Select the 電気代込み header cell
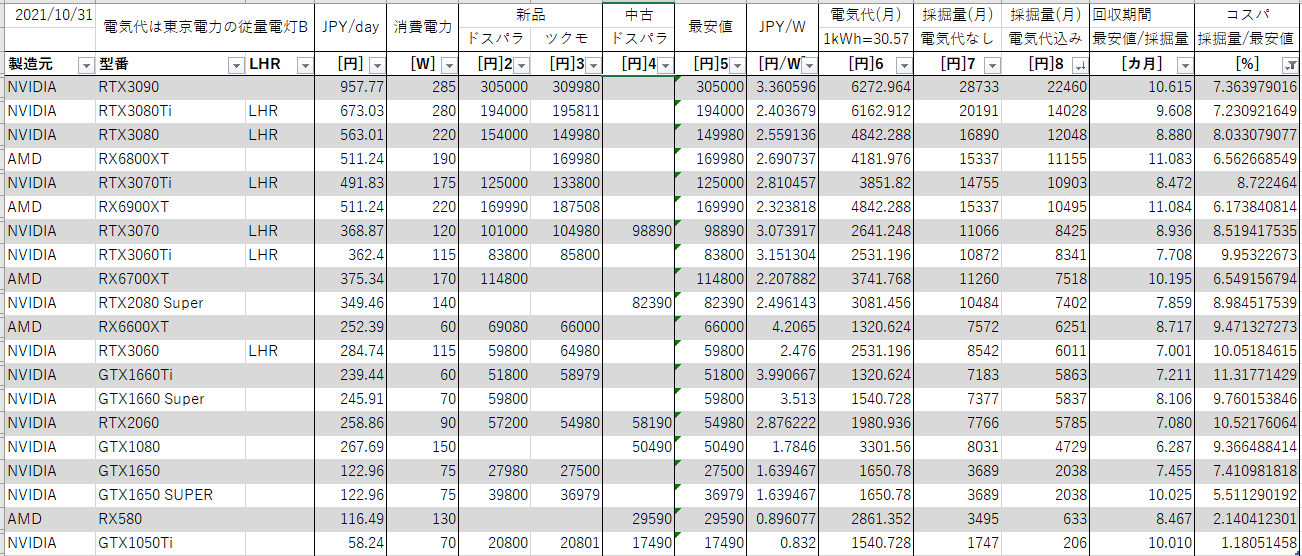This screenshot has width=1302, height=556. 1045,39
